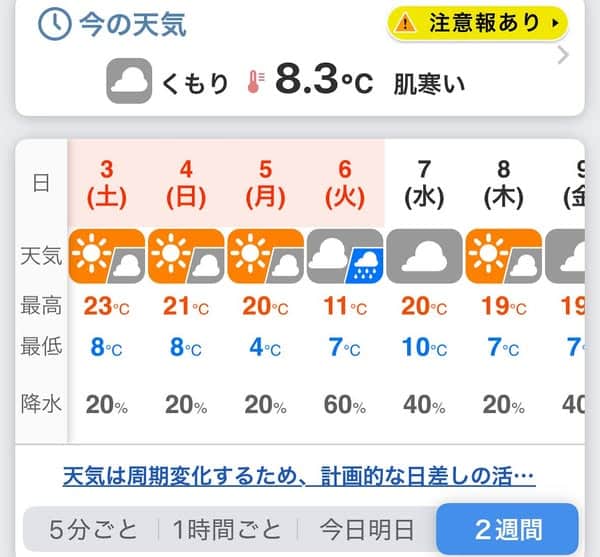
Task: Click the cloudy icon for Wednesday the 7th
Action: [x=424, y=256]
